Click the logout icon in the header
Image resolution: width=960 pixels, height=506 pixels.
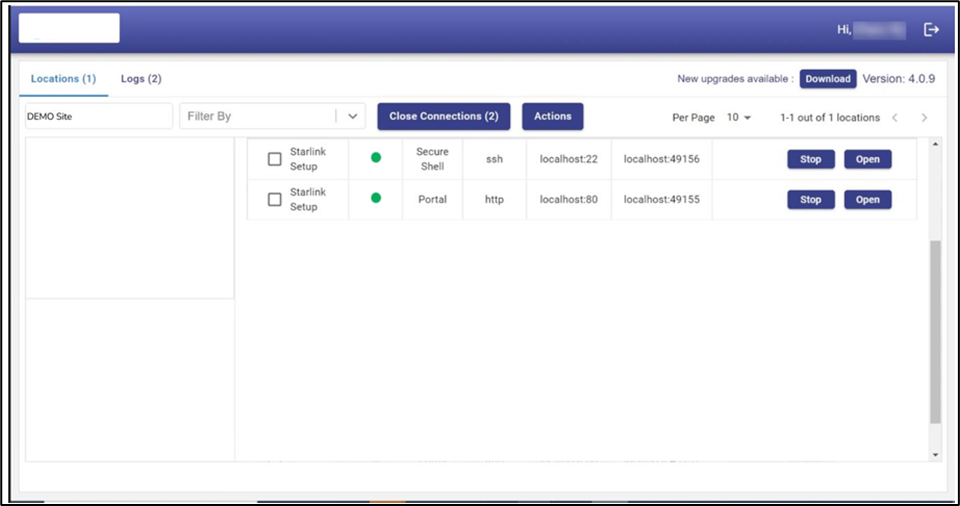[931, 30]
